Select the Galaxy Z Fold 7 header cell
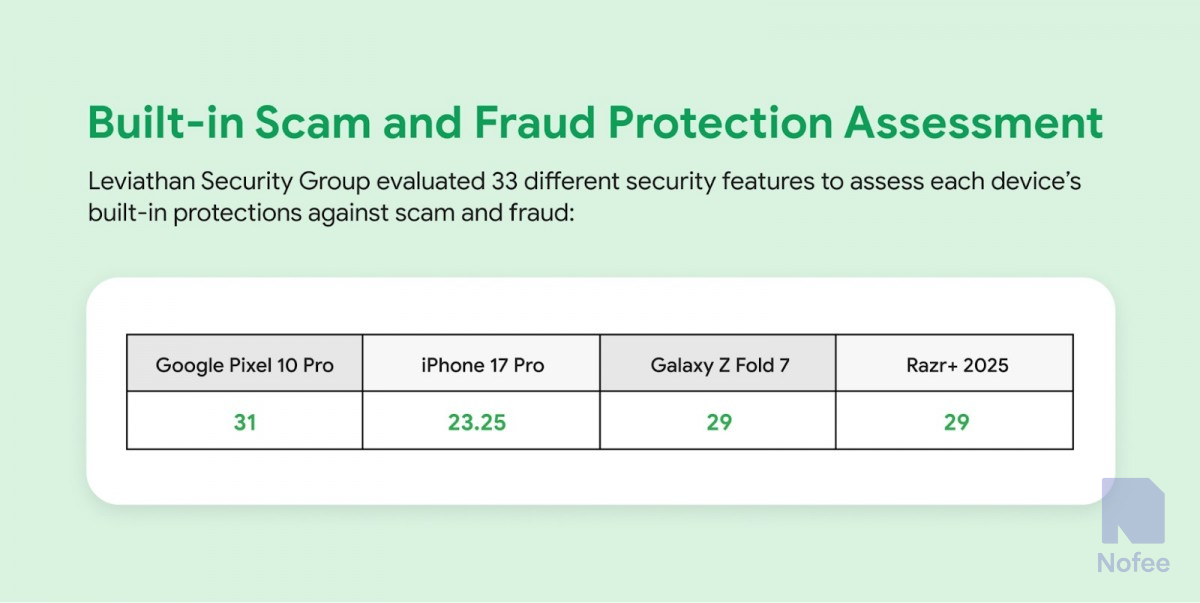 (x=719, y=365)
